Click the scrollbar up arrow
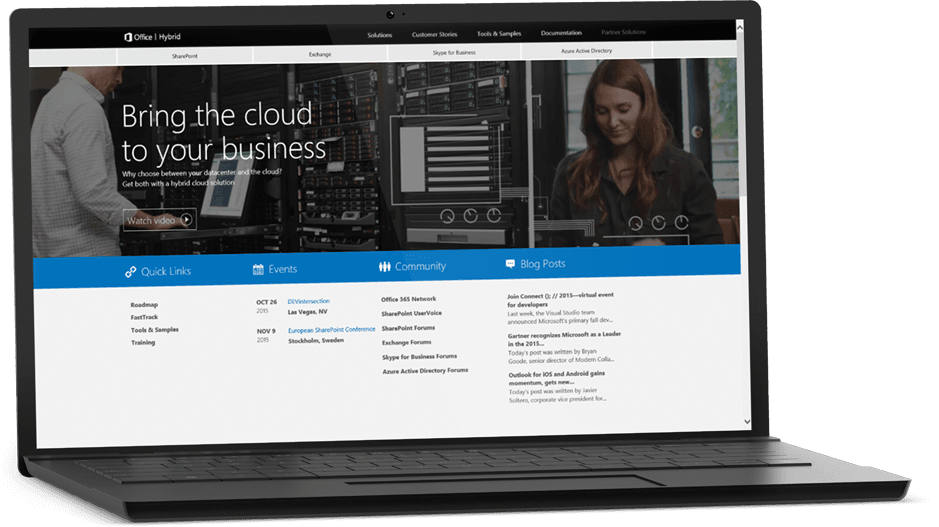The width and height of the screenshot is (939, 527). click(x=740, y=28)
